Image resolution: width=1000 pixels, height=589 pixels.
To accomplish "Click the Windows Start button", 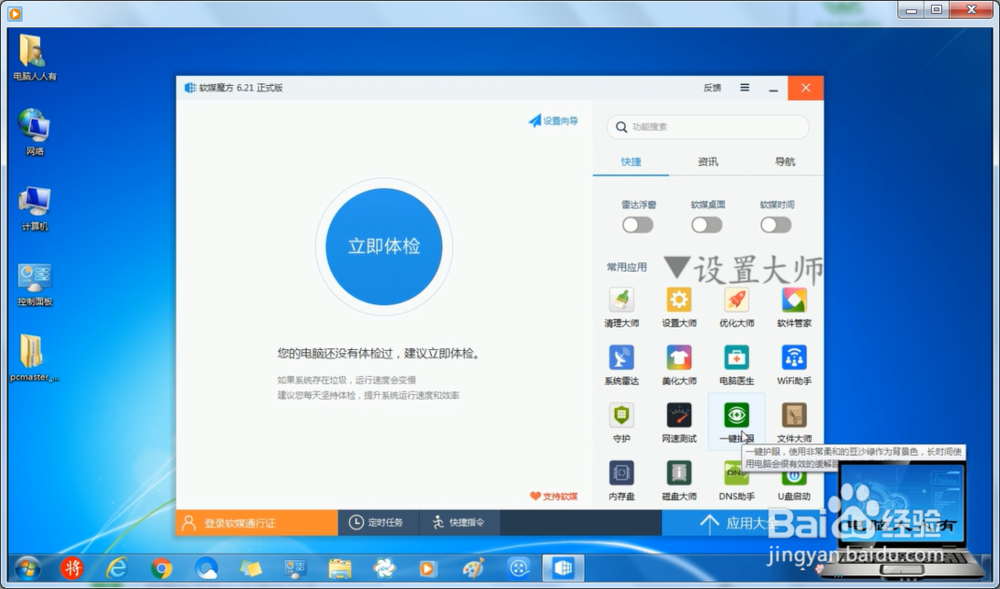I will point(27,568).
